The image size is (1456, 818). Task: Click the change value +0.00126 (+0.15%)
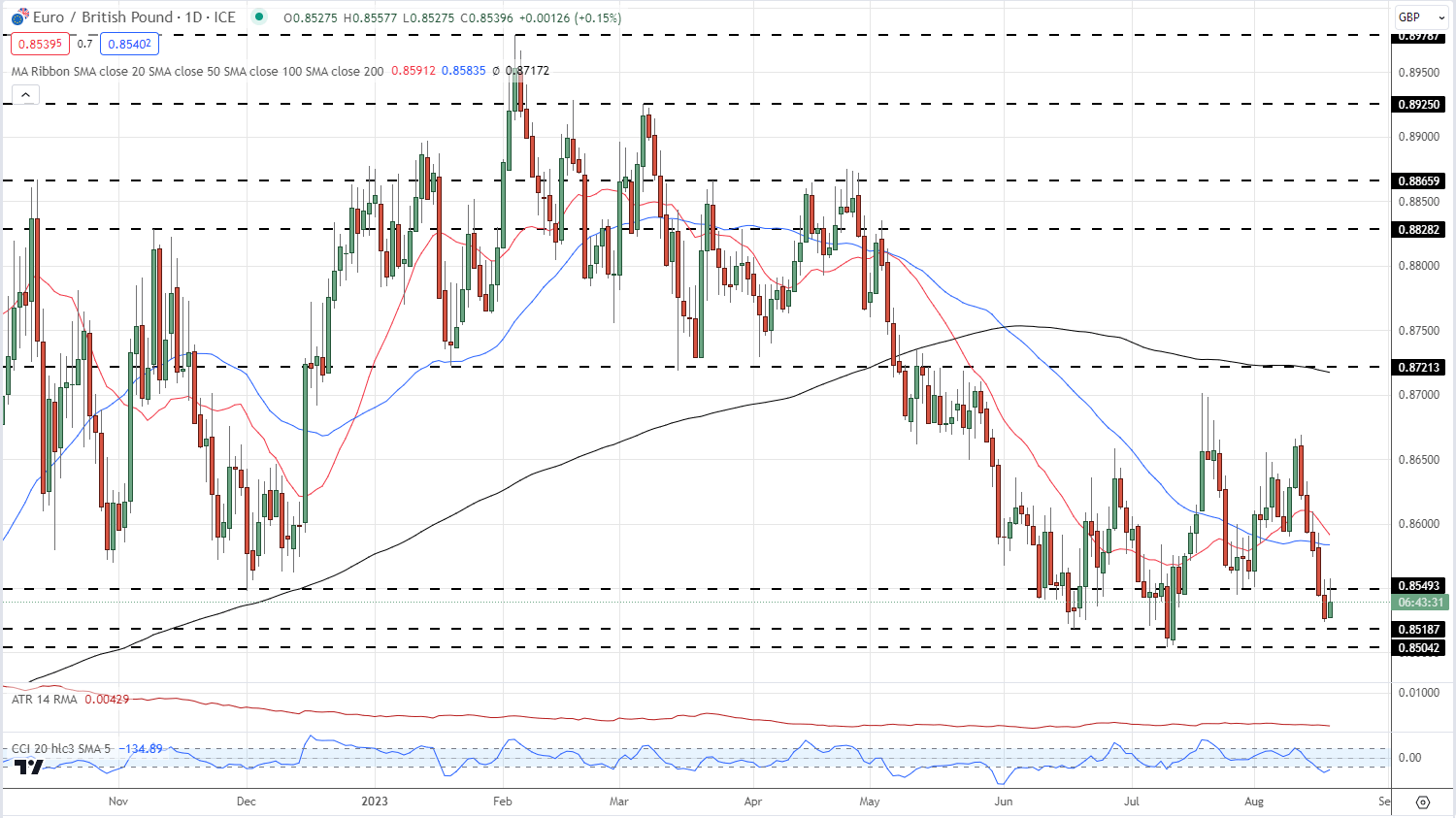coord(571,17)
